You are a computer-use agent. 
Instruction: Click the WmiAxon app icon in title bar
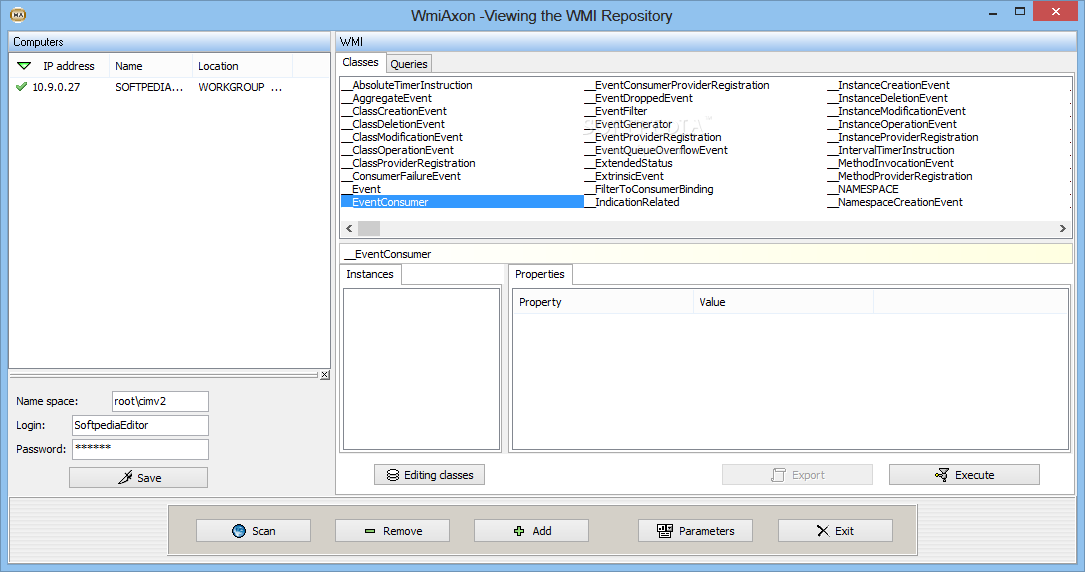[18, 15]
